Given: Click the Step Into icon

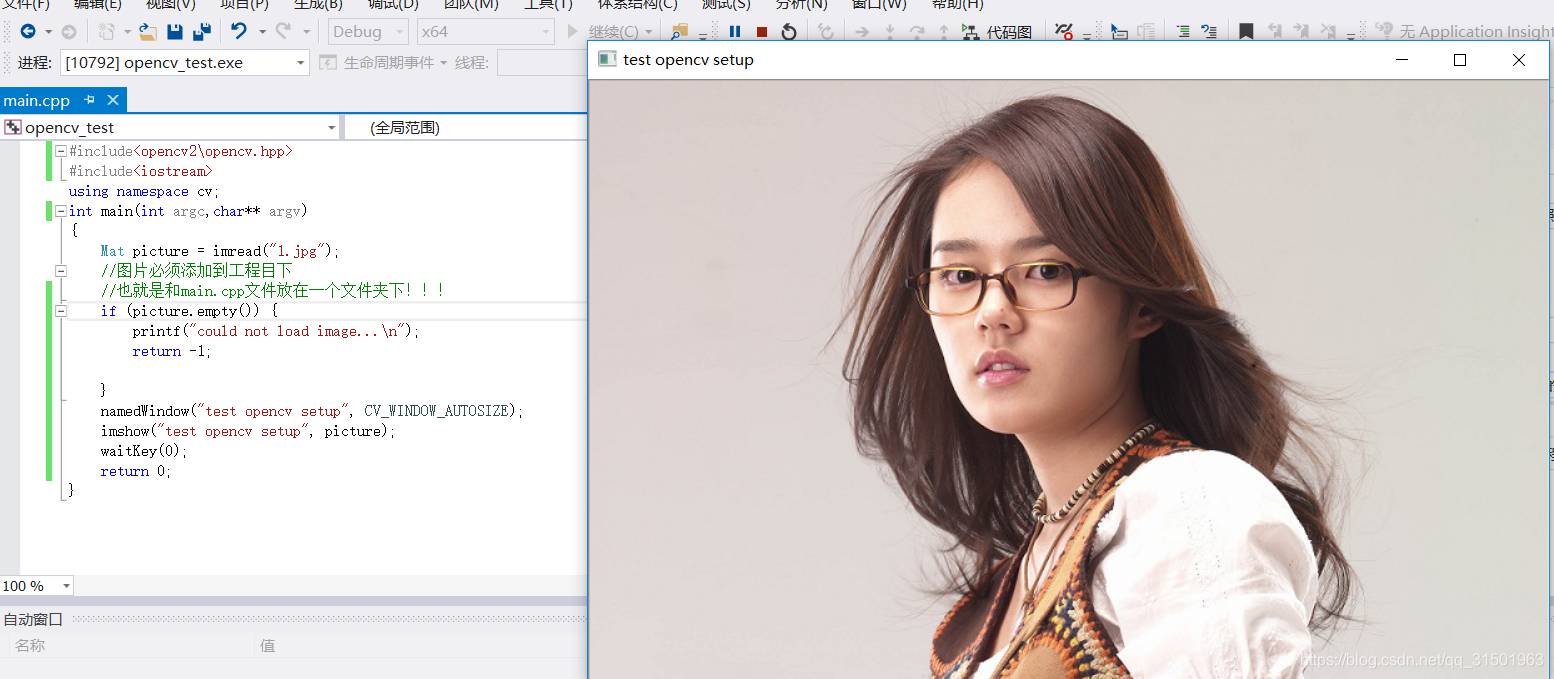Looking at the screenshot, I should click(889, 32).
